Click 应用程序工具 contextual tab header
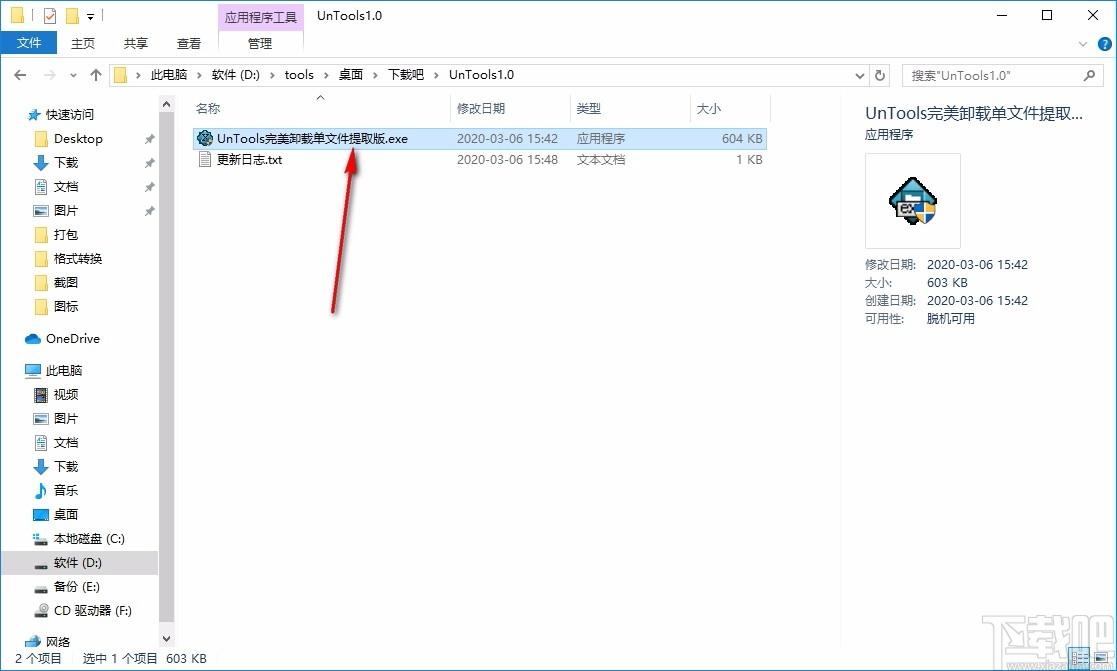This screenshot has width=1117, height=671. (261, 17)
